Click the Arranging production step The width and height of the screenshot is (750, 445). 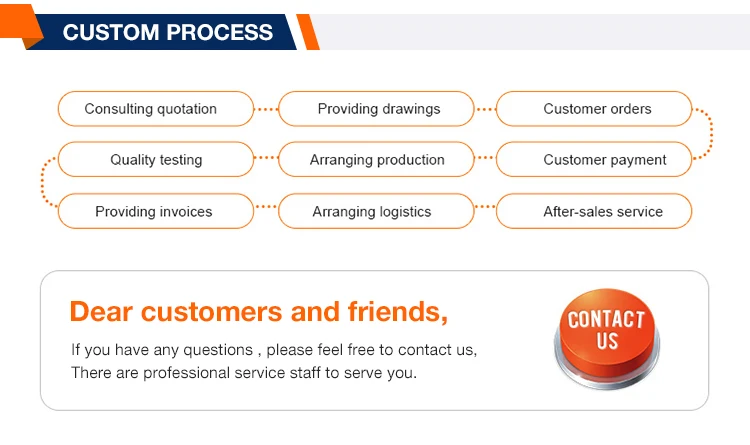pyautogui.click(x=376, y=160)
